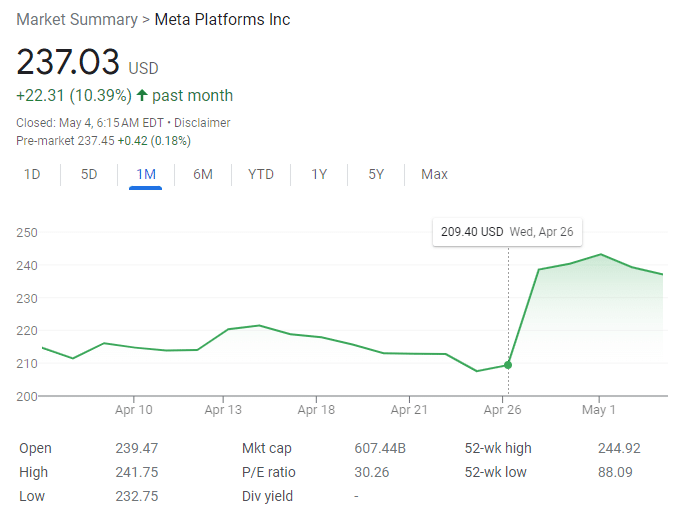Click the Low value 232.75
Screen dimensions: 683x514
(137, 496)
